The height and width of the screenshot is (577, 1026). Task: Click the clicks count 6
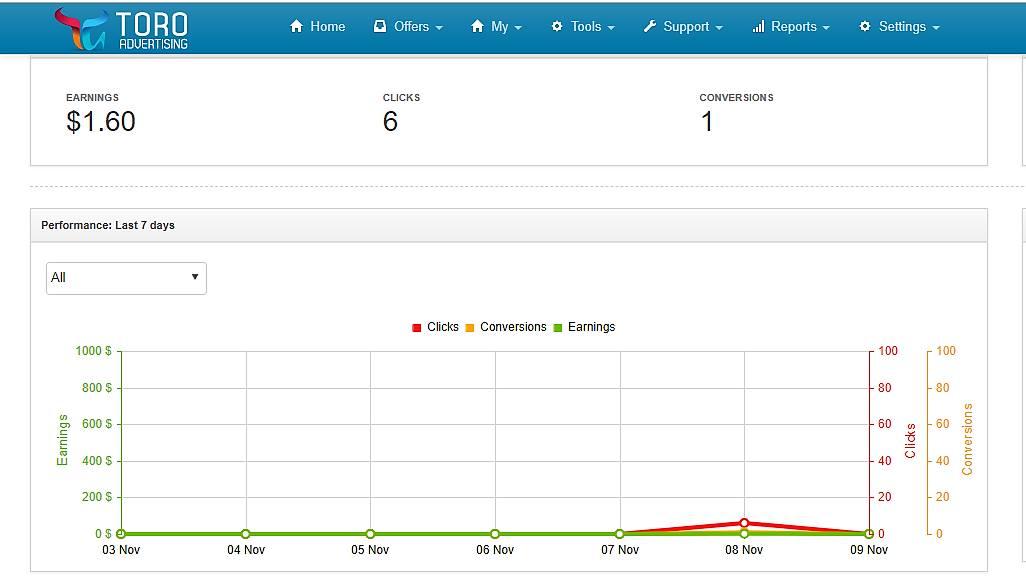tap(391, 122)
